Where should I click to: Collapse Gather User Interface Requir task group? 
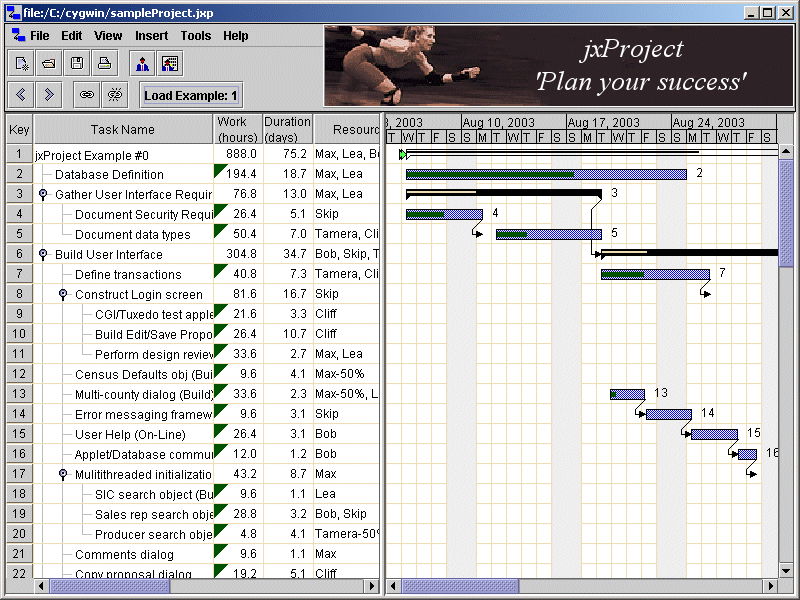43,194
